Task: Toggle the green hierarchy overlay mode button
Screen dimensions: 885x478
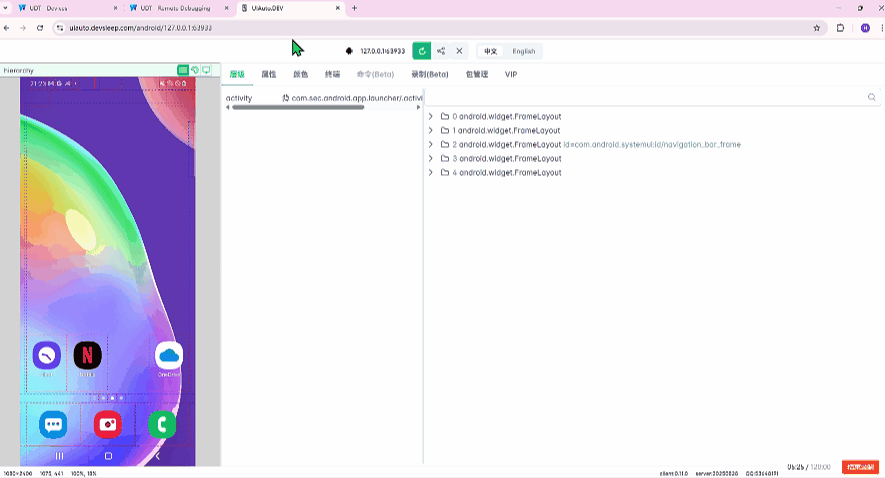Action: point(183,70)
